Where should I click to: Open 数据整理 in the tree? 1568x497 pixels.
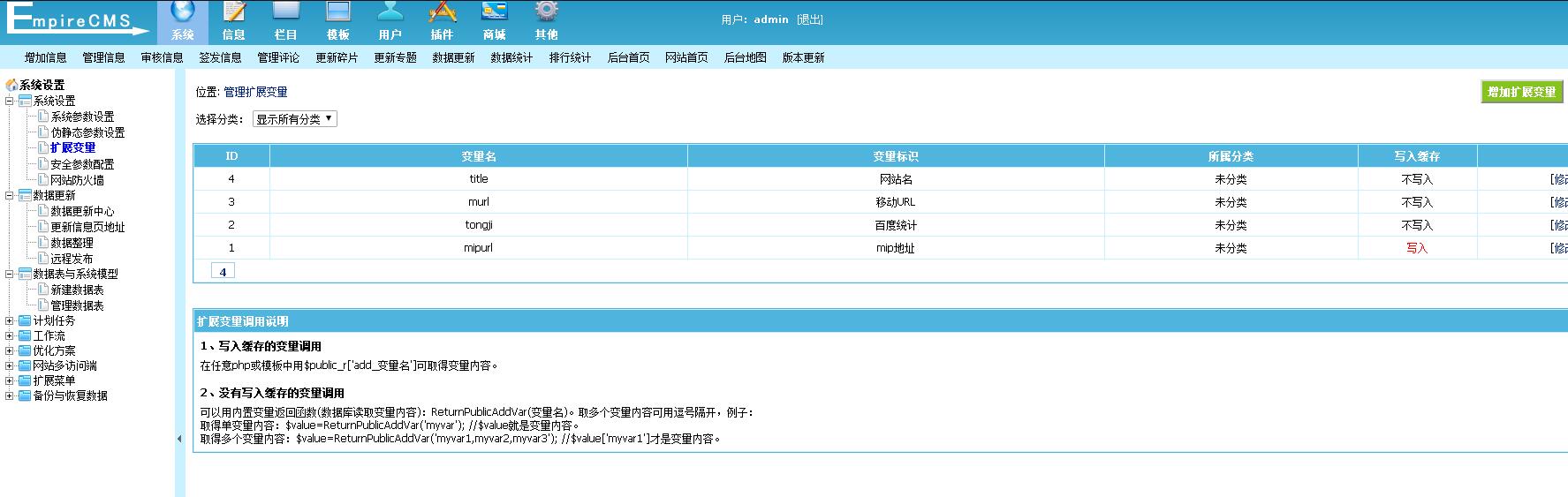tap(72, 243)
